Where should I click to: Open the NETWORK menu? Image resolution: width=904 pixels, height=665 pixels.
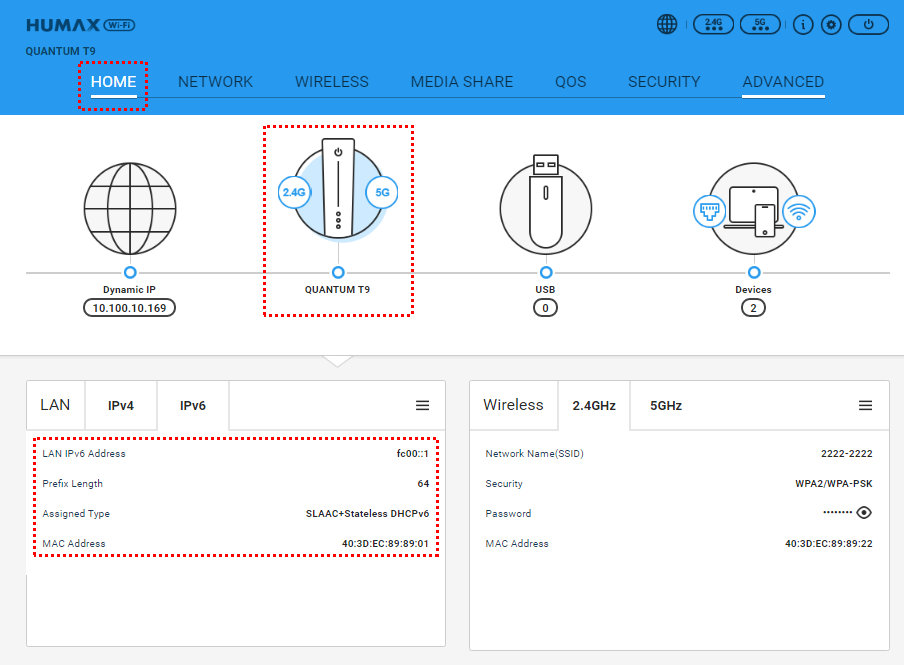click(216, 82)
